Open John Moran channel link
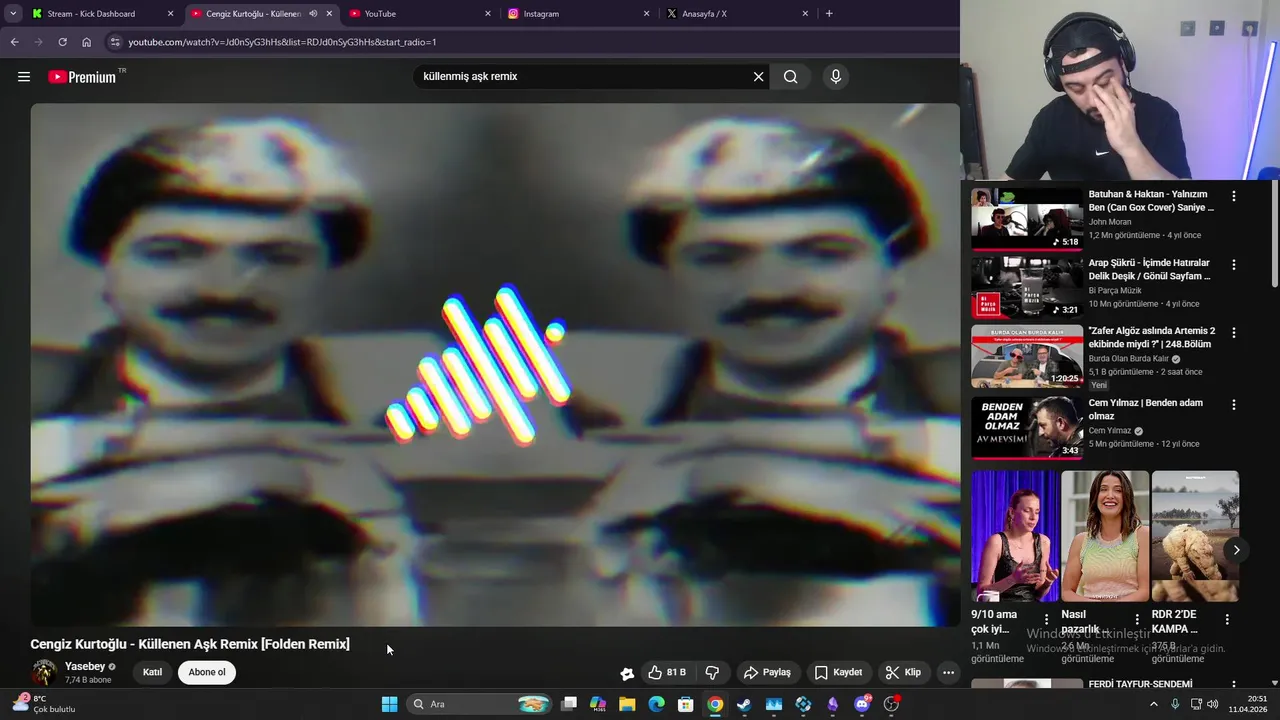1280x720 pixels. pos(1110,222)
